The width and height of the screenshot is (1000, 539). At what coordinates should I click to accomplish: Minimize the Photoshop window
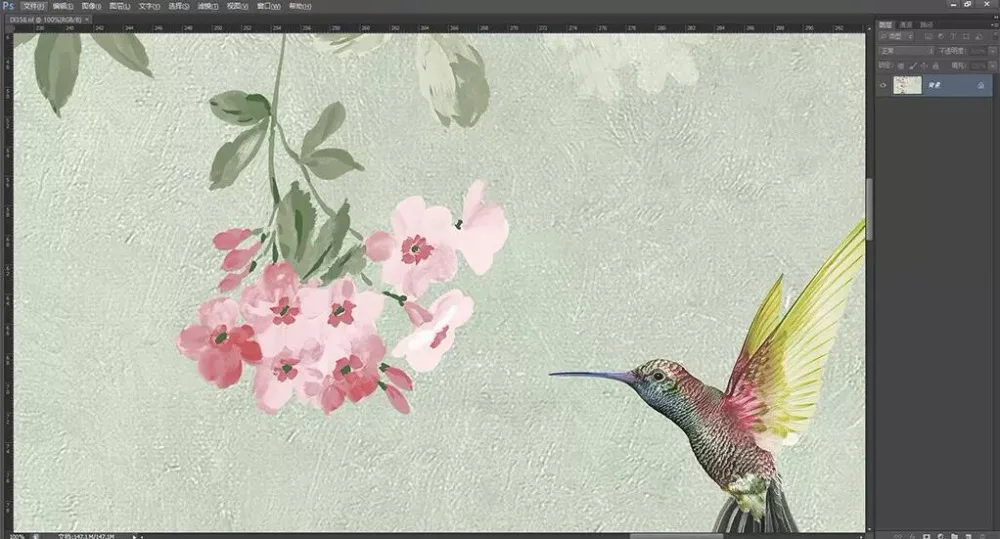(x=953, y=4)
